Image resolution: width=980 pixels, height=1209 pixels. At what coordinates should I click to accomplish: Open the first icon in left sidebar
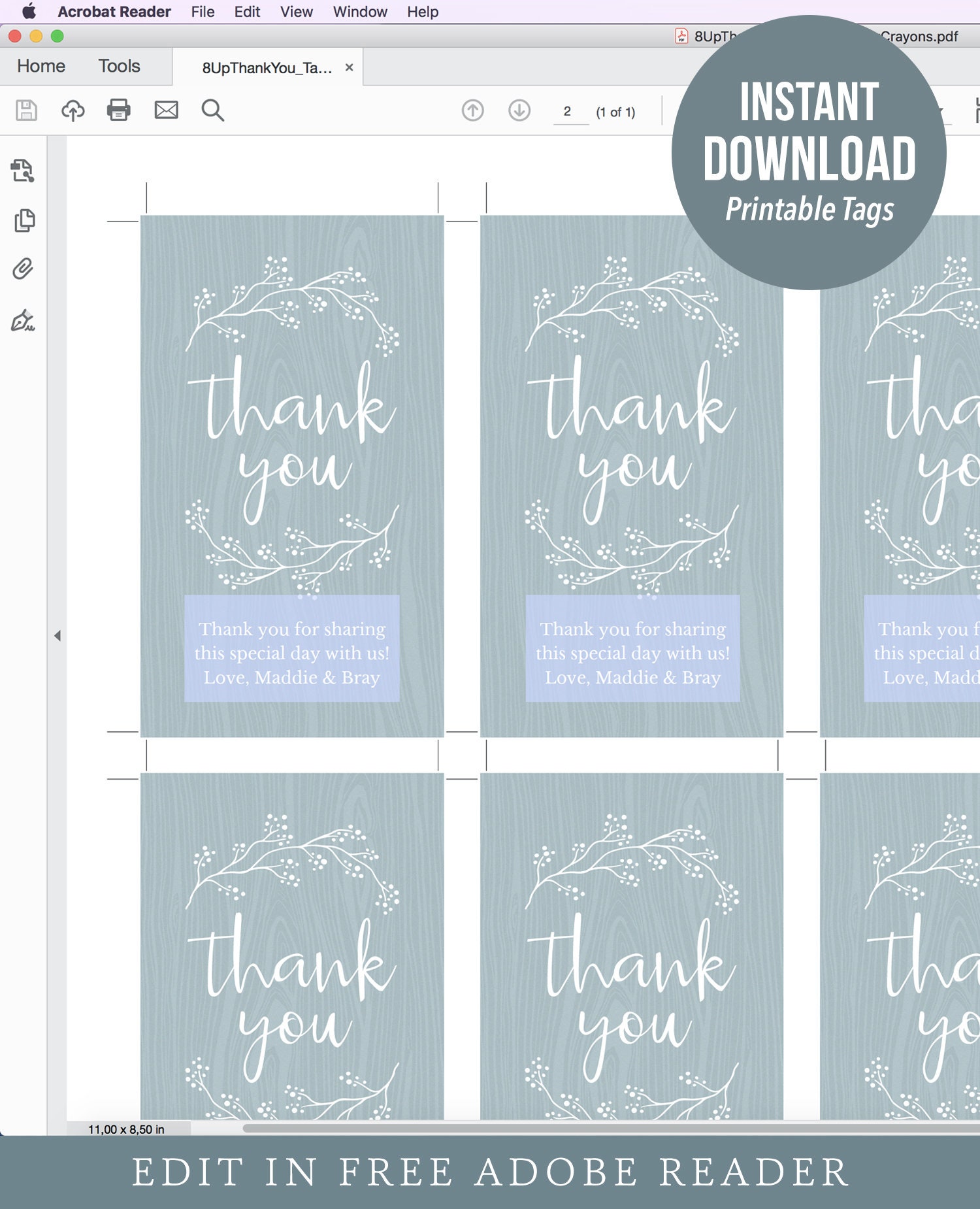tap(23, 171)
